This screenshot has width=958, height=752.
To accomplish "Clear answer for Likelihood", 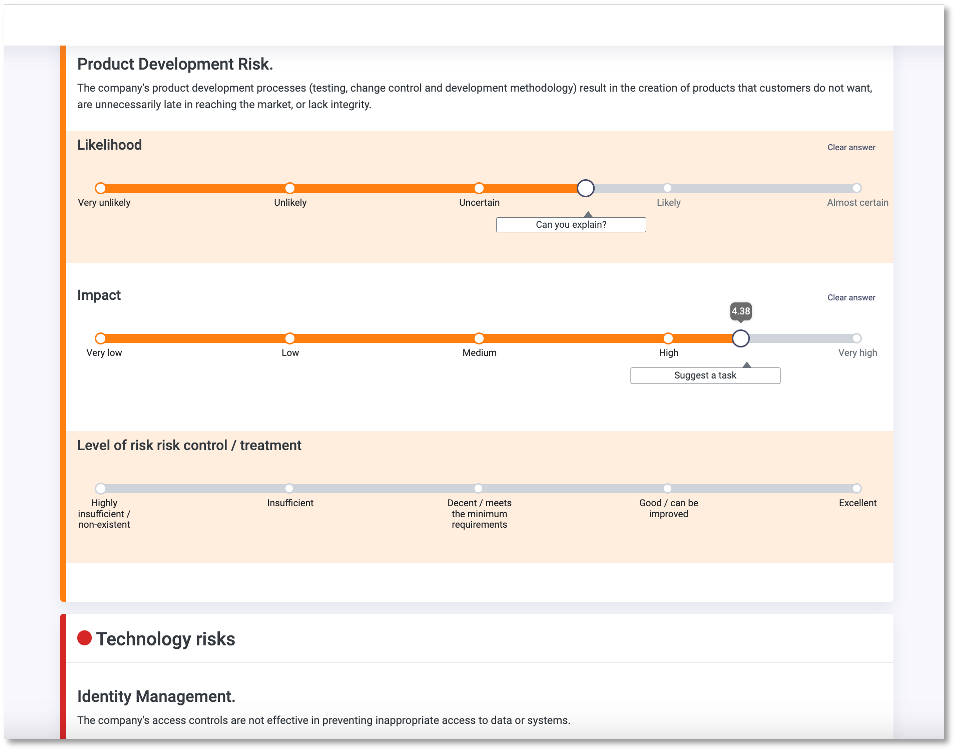I will pos(851,148).
